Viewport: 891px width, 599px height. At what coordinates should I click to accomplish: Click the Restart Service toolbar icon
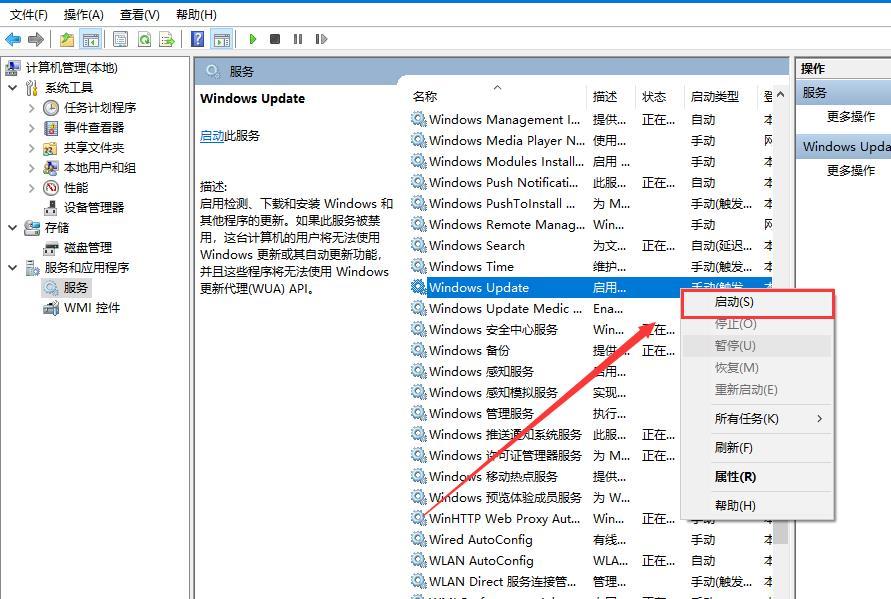321,38
